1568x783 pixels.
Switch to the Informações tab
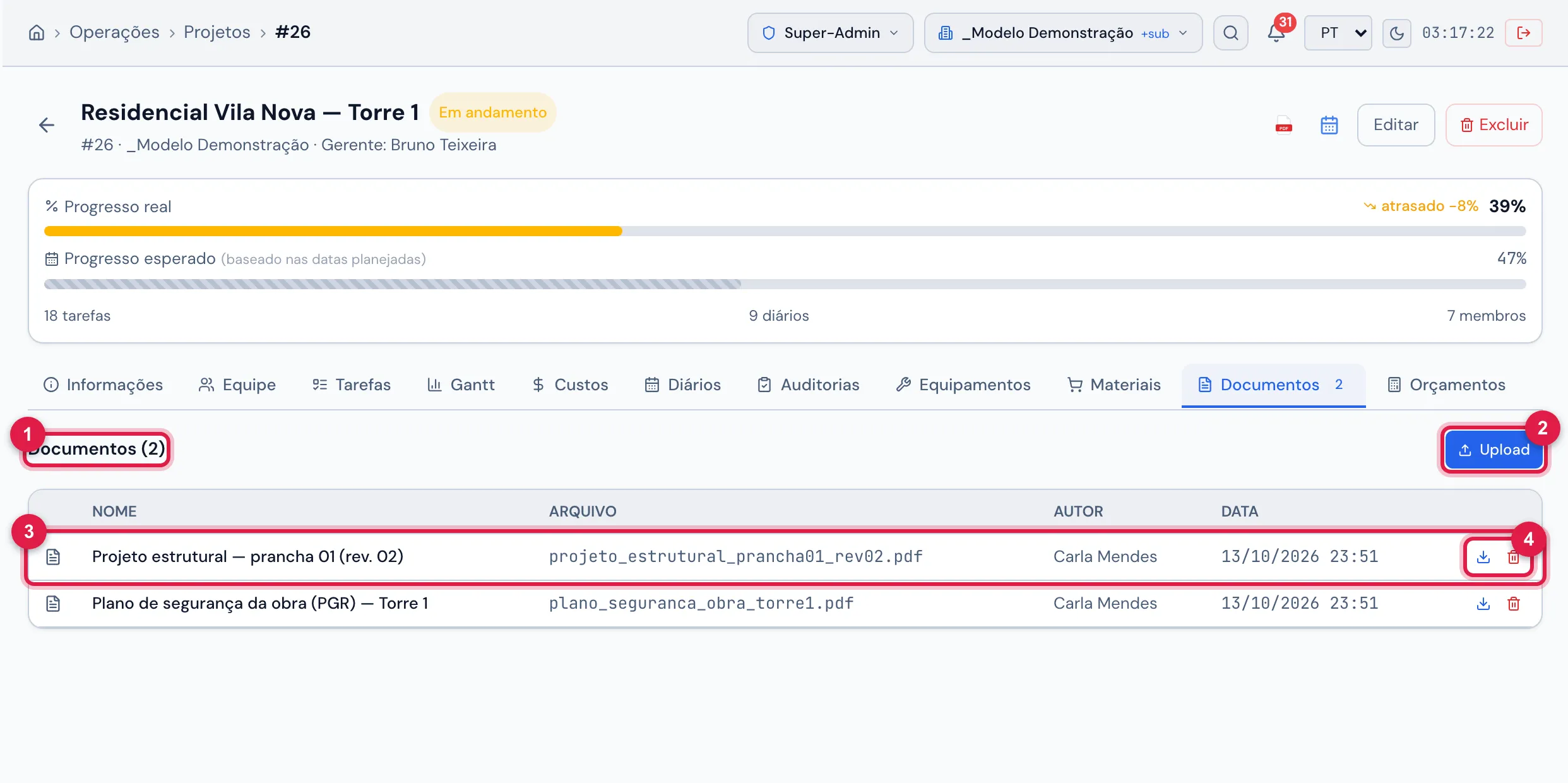103,385
